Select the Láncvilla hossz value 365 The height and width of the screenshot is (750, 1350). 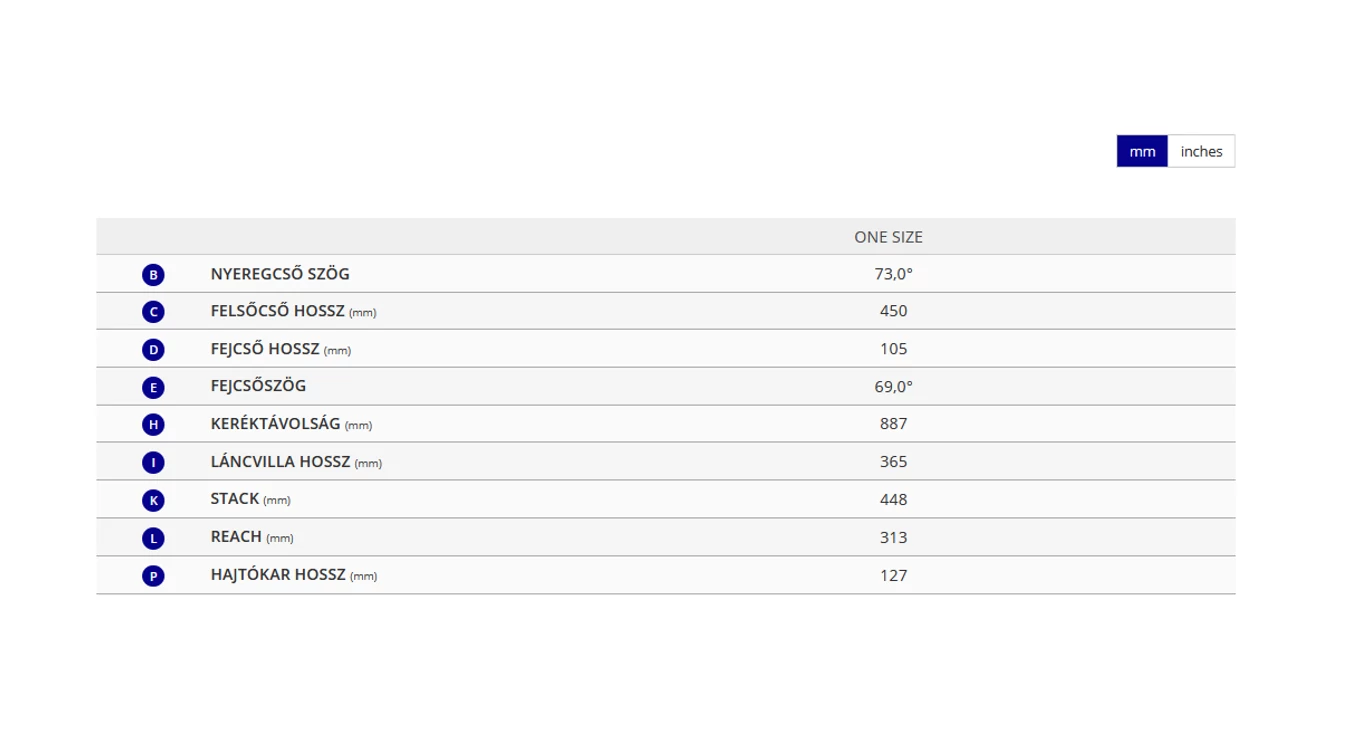[x=893, y=462]
